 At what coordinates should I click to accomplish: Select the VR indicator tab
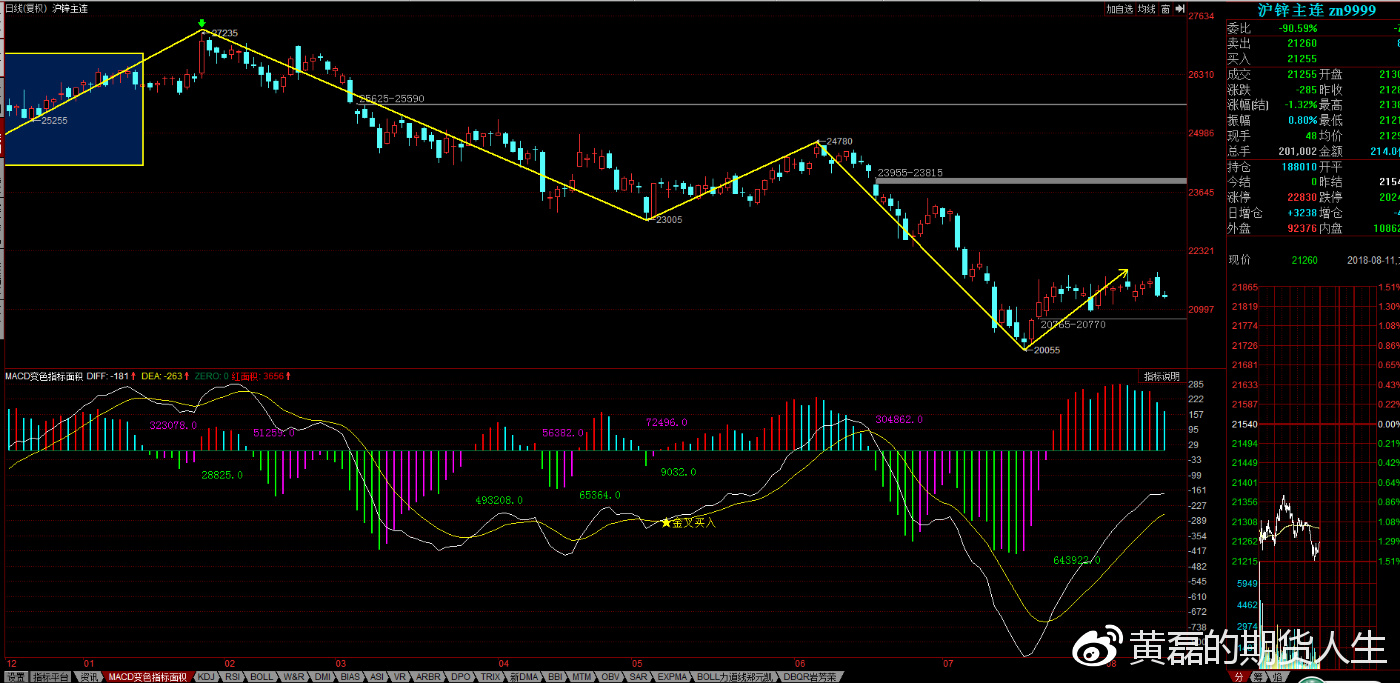(400, 677)
